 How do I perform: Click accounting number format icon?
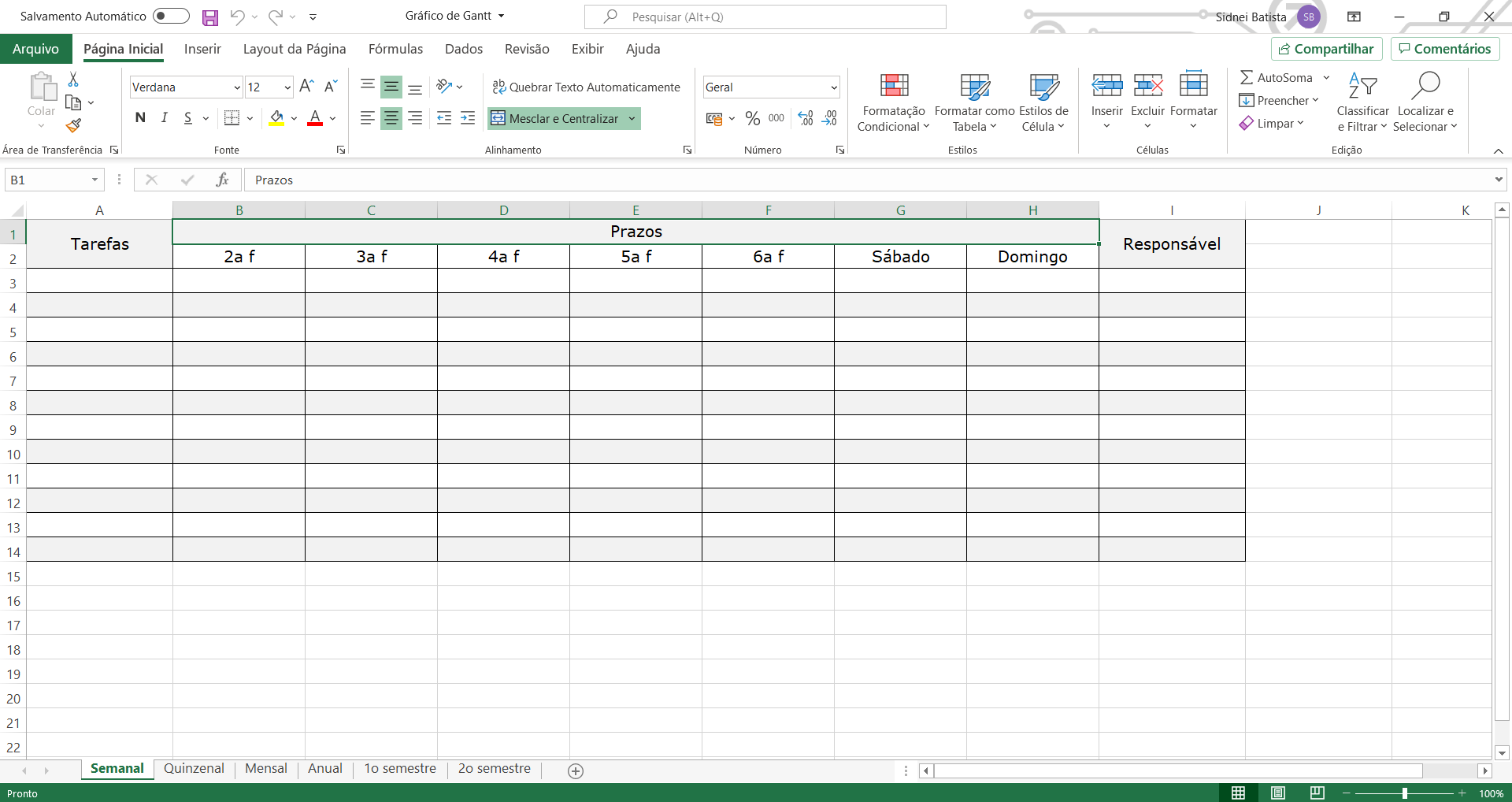coord(714,118)
